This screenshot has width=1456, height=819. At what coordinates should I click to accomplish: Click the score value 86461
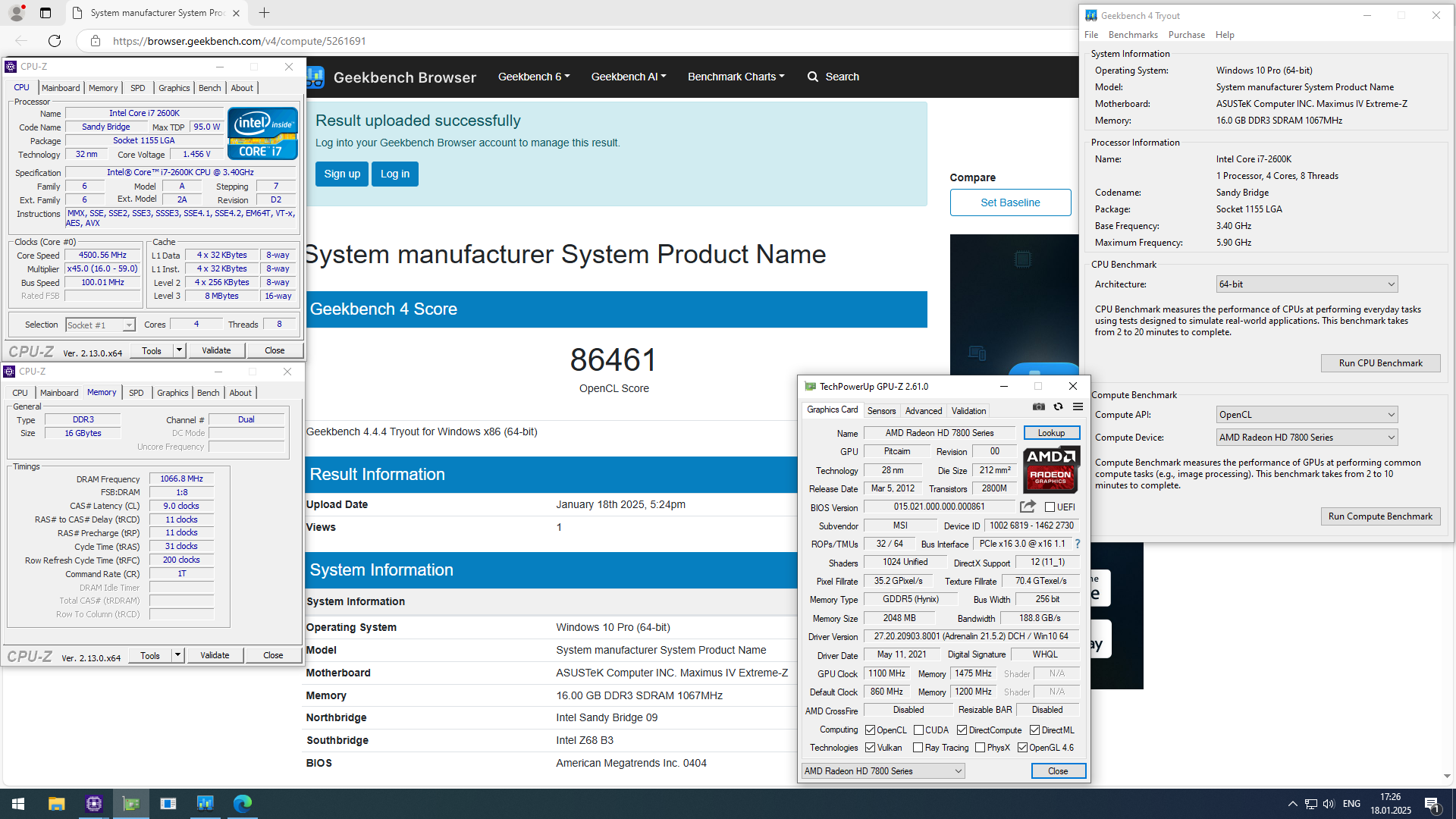point(613,359)
